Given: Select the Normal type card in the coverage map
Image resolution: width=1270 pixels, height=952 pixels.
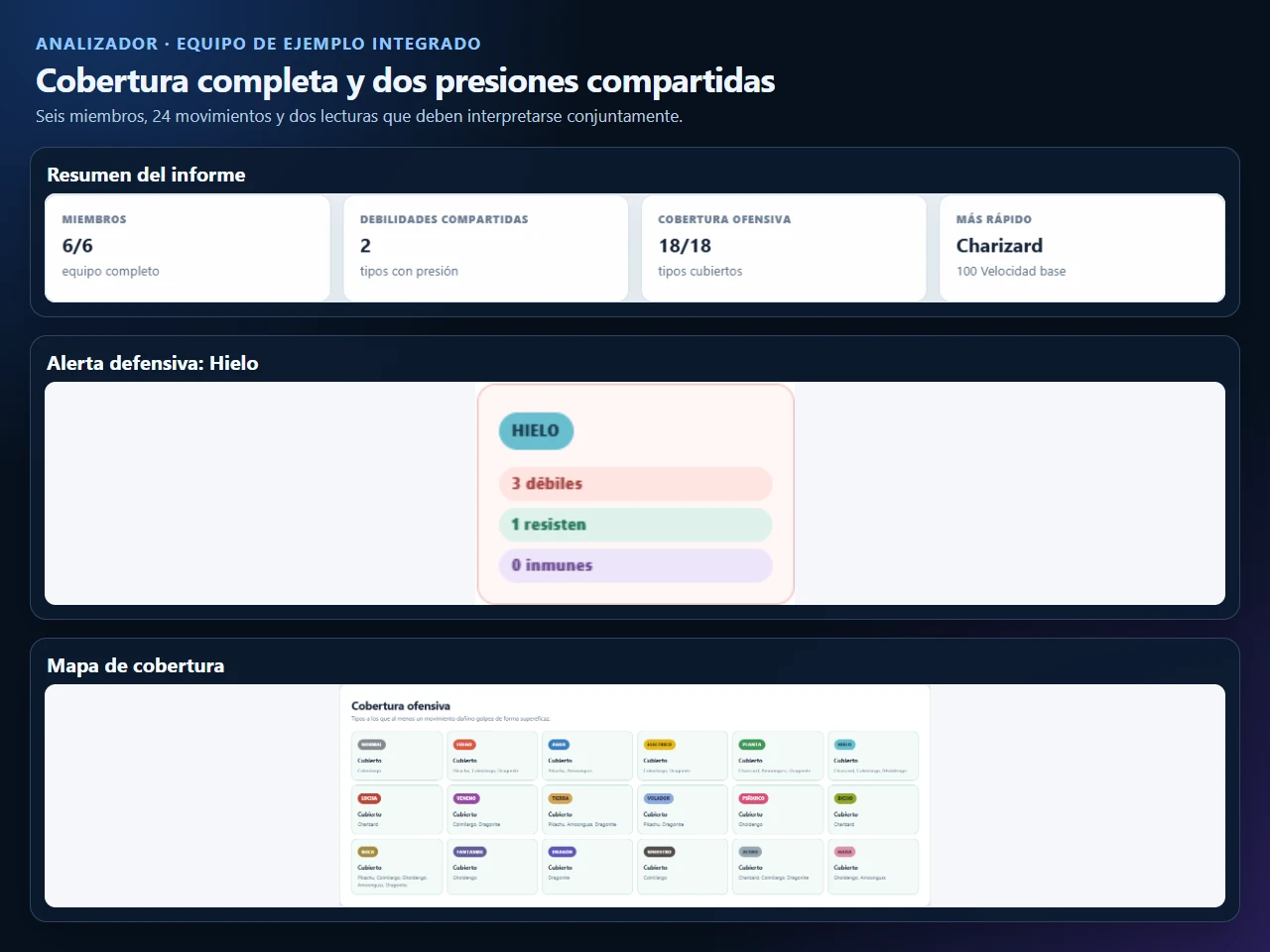Looking at the screenshot, I should point(397,757).
